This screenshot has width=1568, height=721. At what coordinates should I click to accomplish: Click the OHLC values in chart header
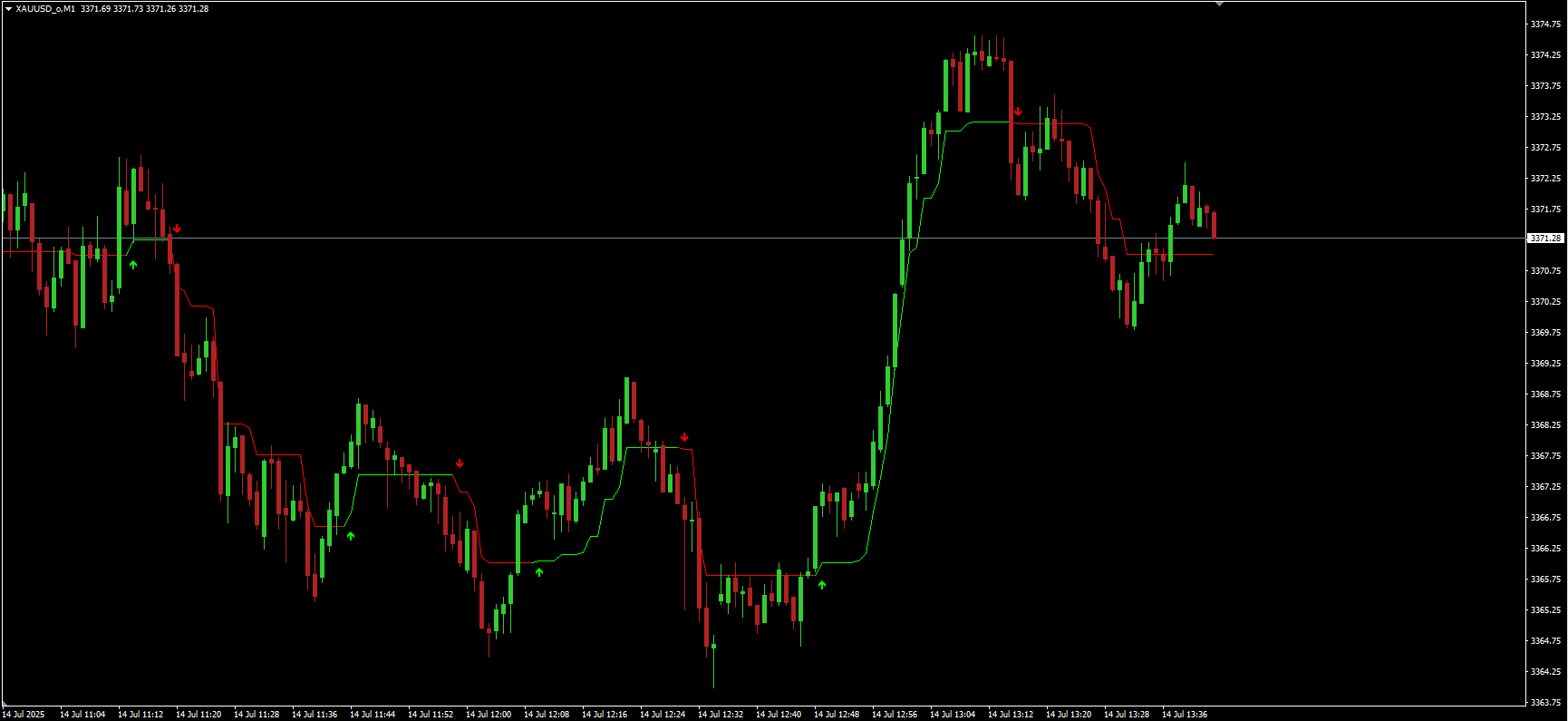pyautogui.click(x=144, y=9)
